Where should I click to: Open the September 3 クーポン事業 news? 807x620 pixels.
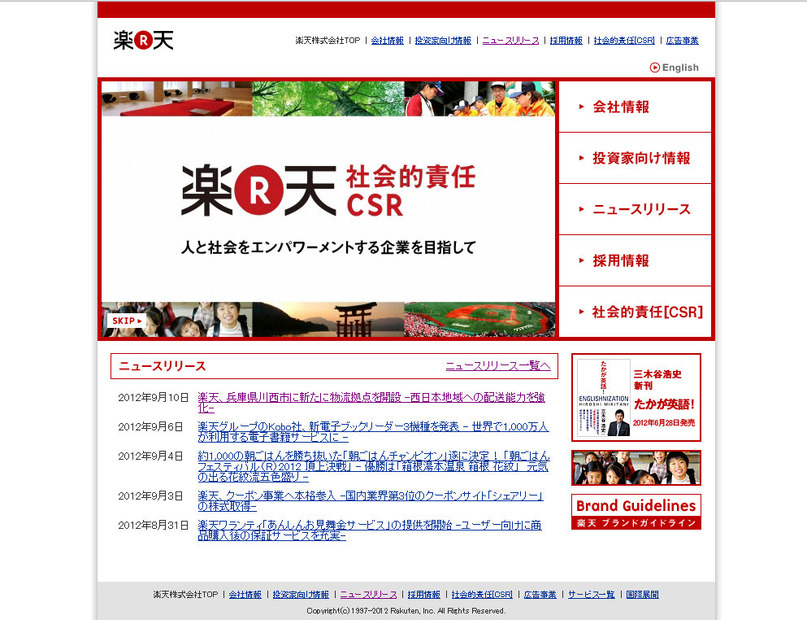click(x=371, y=501)
